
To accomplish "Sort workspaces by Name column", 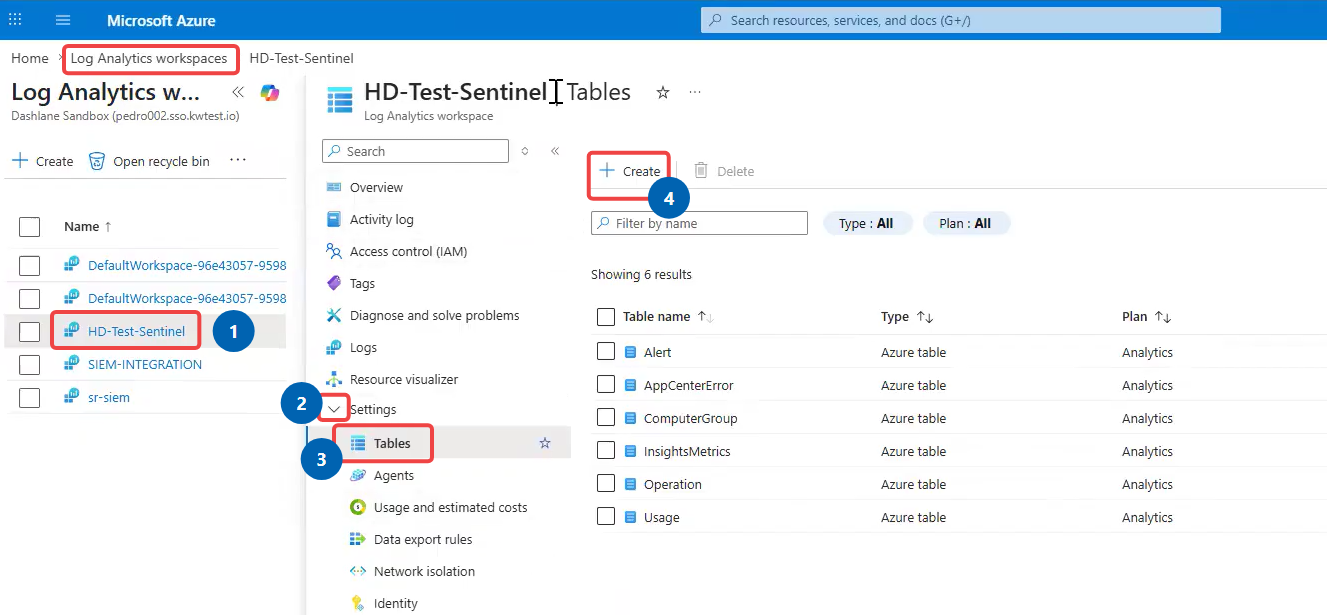I will coord(88,227).
